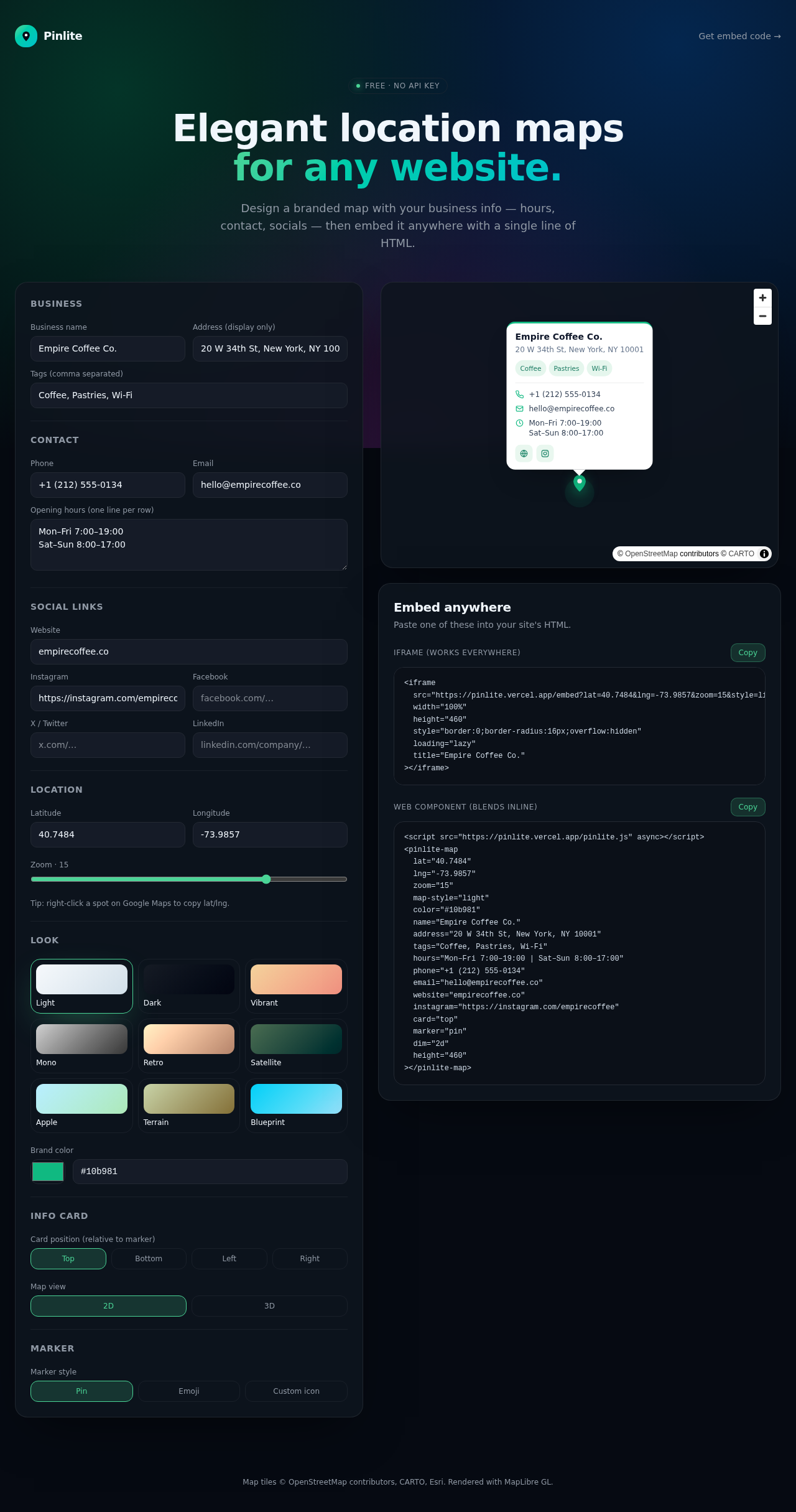Select Right card position
This screenshot has height=1512, width=796.
[x=310, y=1259]
